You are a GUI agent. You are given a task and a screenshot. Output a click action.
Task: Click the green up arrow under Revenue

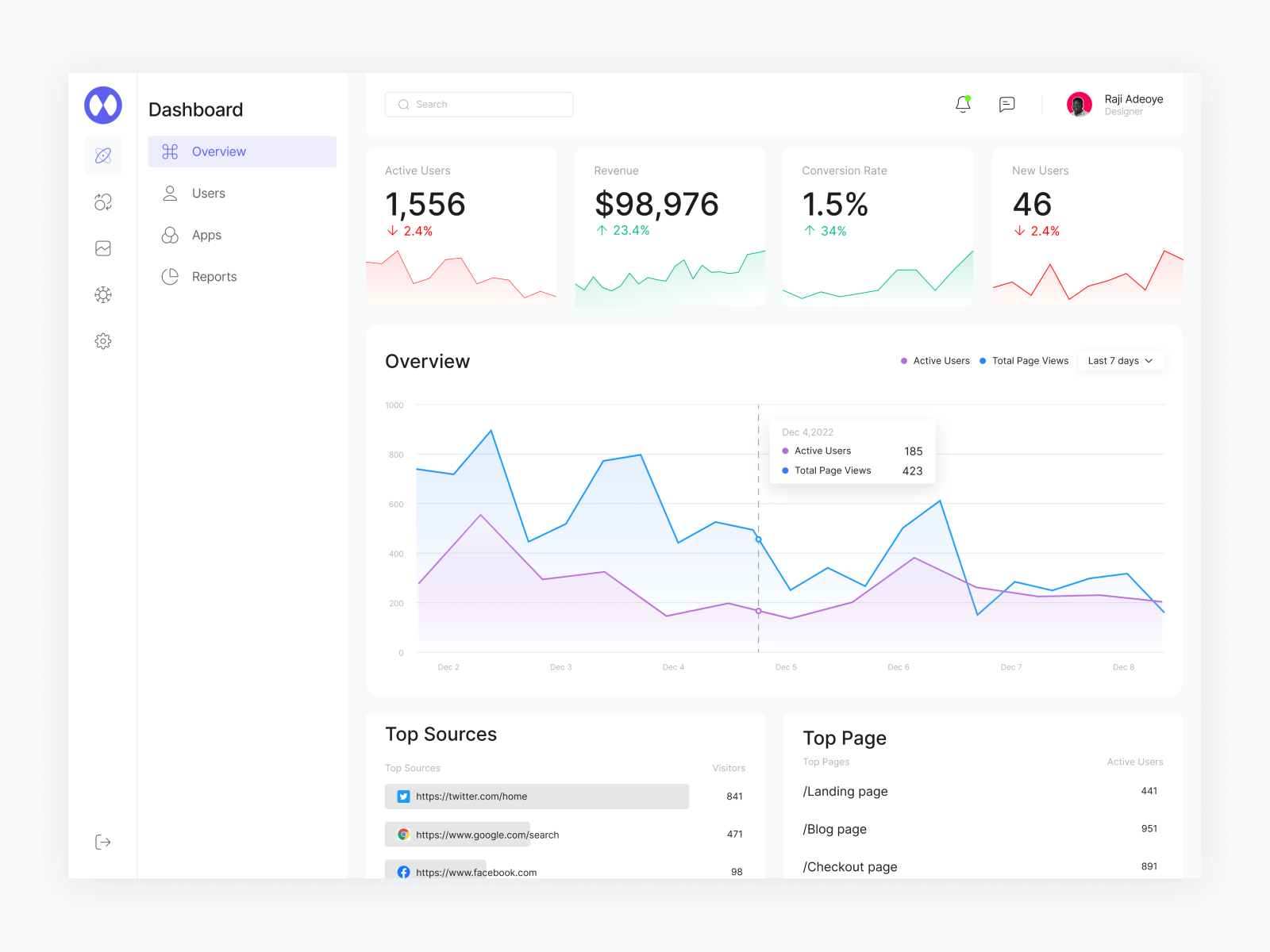(x=602, y=230)
